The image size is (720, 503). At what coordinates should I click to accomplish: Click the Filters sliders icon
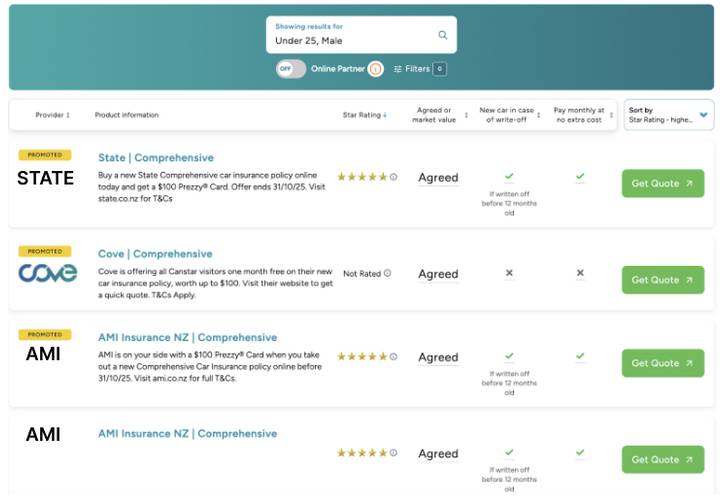398,69
